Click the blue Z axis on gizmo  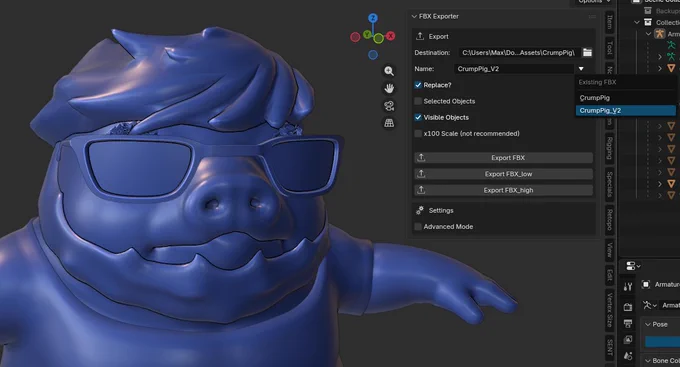pos(373,18)
